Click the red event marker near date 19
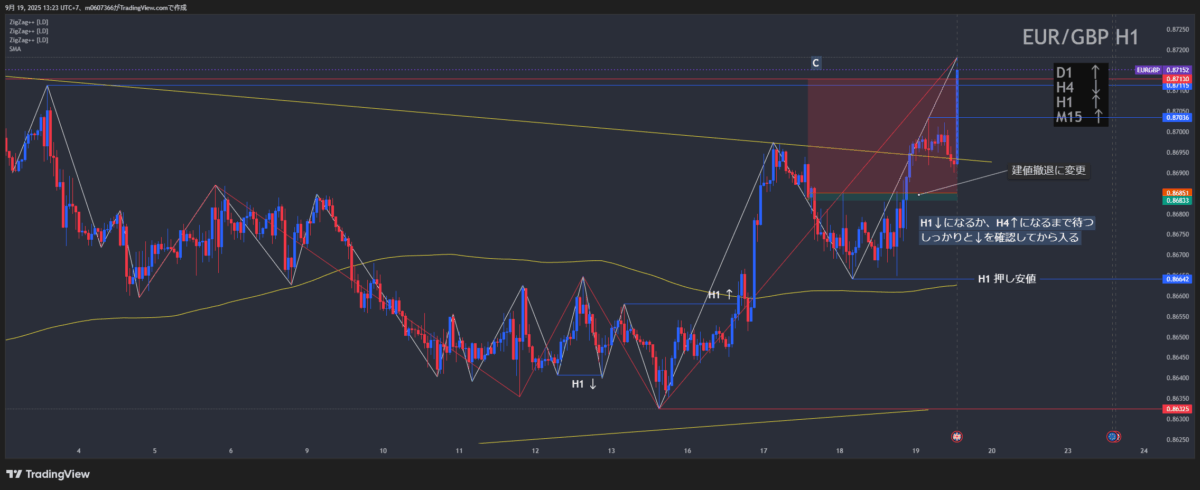 coord(957,437)
